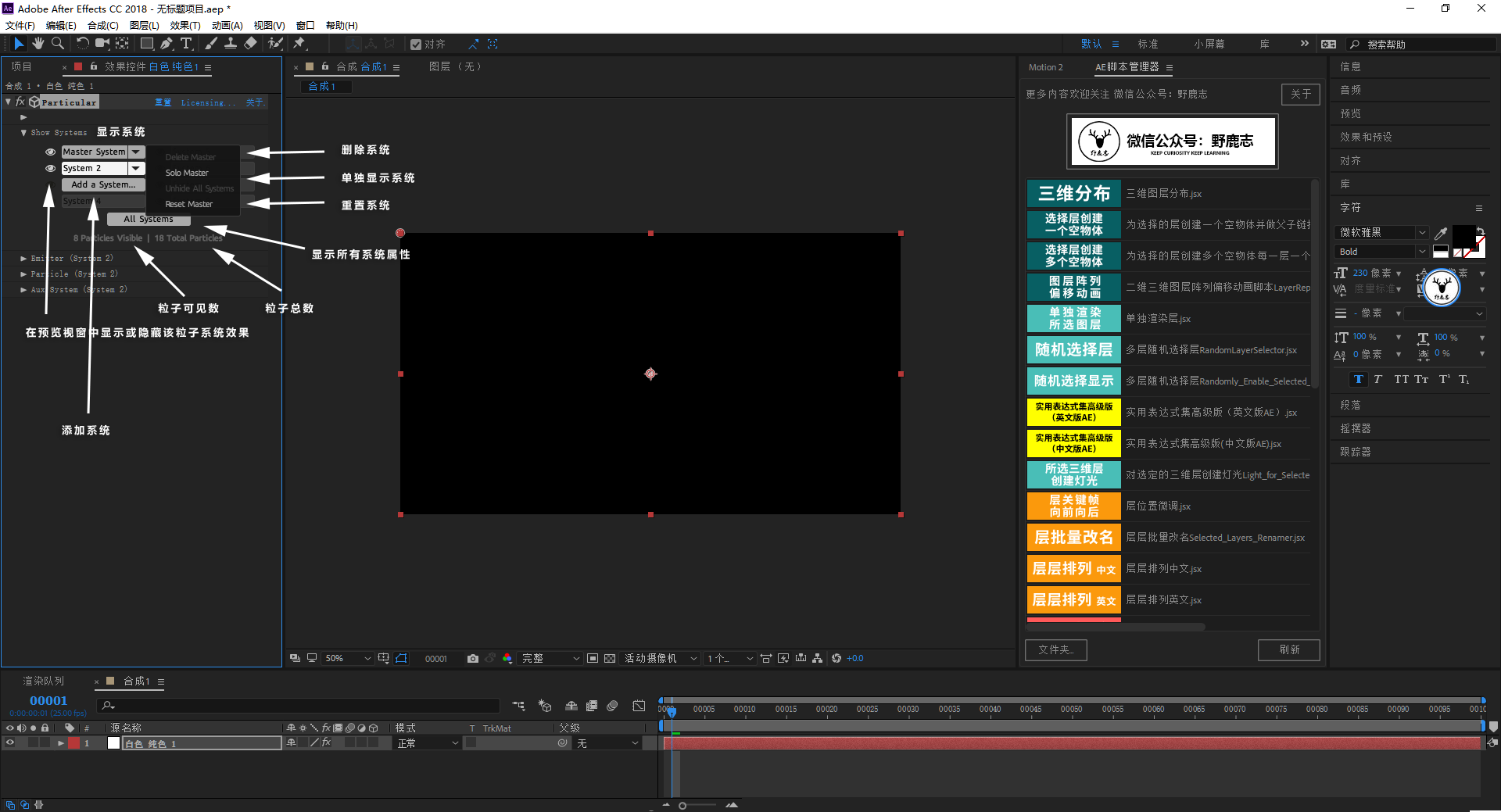Select the Clone Stamp tool
The width and height of the screenshot is (1501, 812).
tap(231, 44)
